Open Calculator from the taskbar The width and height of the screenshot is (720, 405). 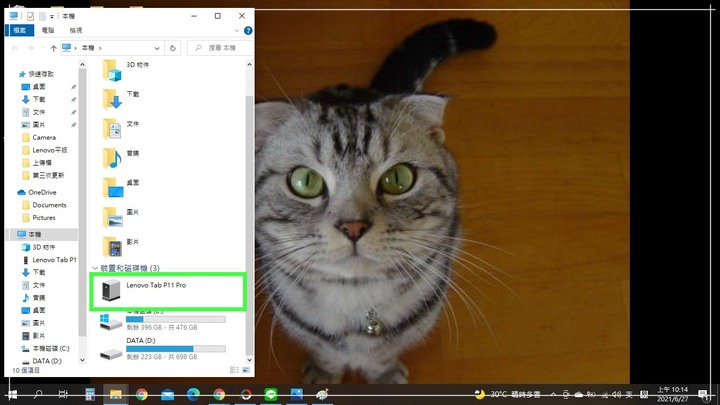90,394
